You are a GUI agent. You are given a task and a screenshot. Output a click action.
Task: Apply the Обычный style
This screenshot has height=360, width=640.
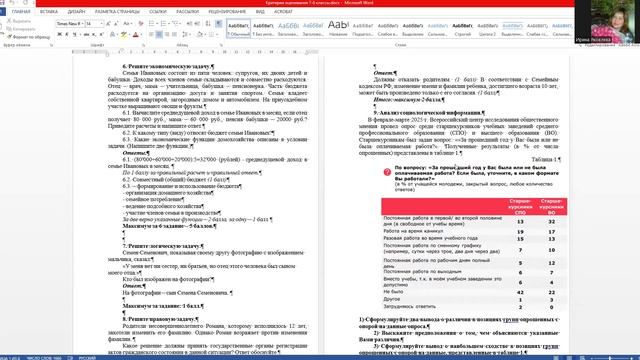238,29
